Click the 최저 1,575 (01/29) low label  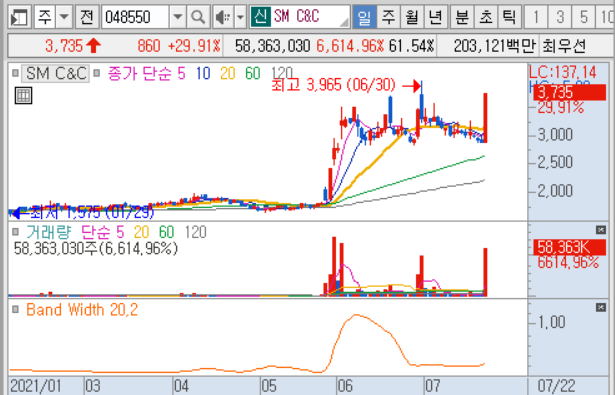click(x=92, y=212)
